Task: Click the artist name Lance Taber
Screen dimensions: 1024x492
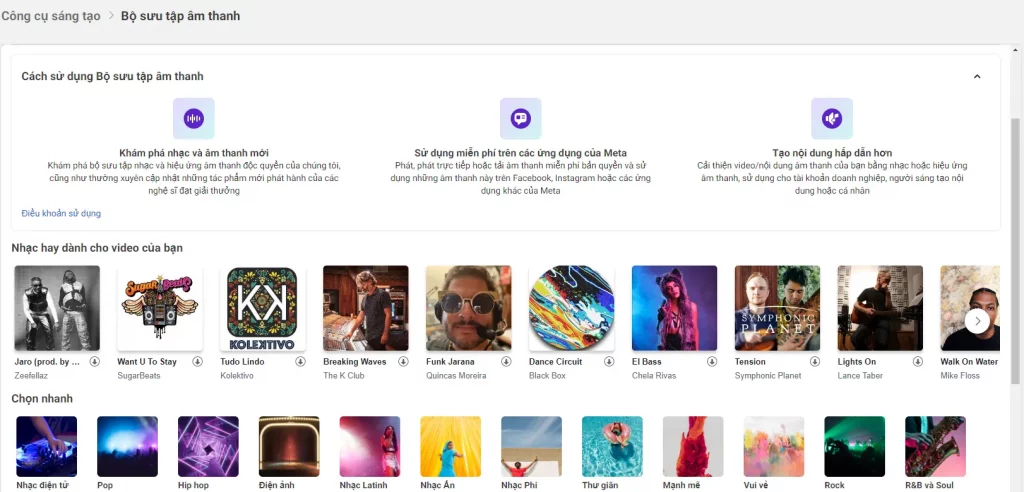Action: click(860, 376)
